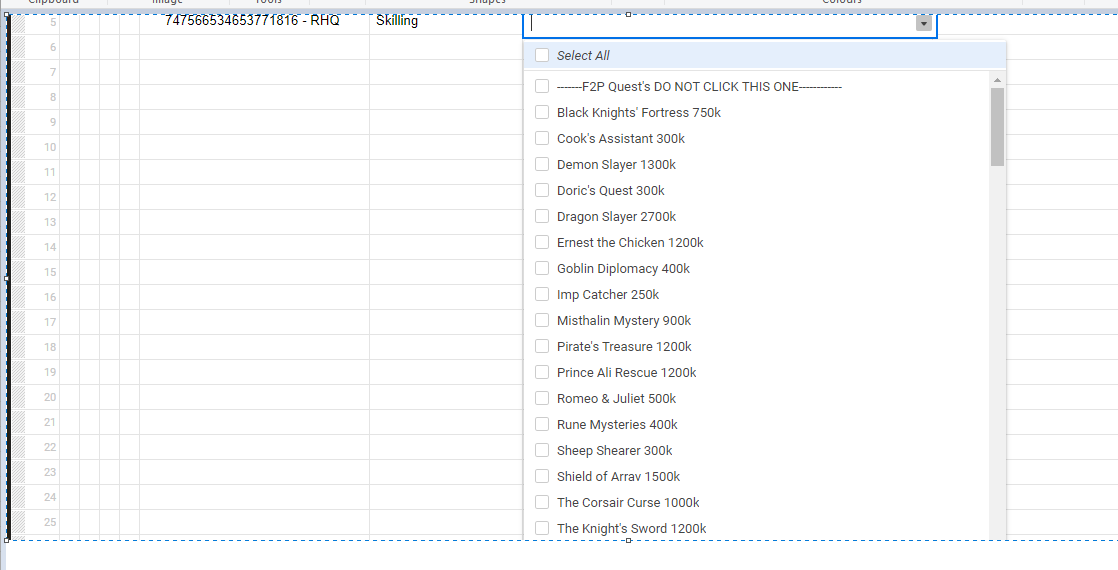Check Goblin Diplomacy 400k

542,268
